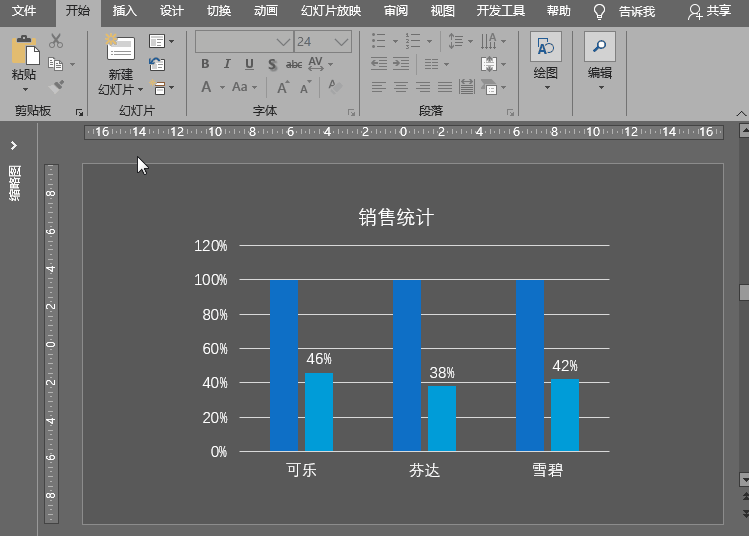Viewport: 749px width, 536px height.
Task: Click the slide Section icon
Action: [157, 87]
